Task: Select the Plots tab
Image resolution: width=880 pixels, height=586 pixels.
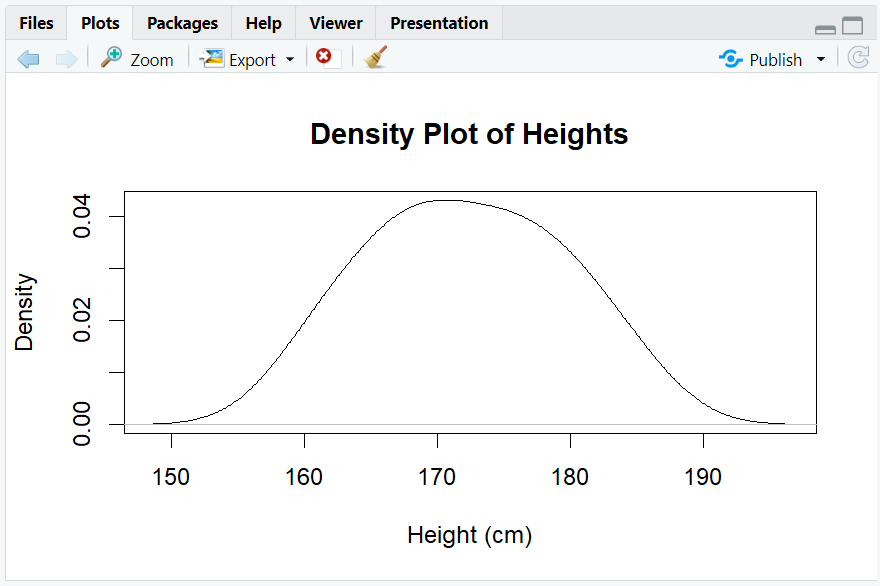Action: 99,22
